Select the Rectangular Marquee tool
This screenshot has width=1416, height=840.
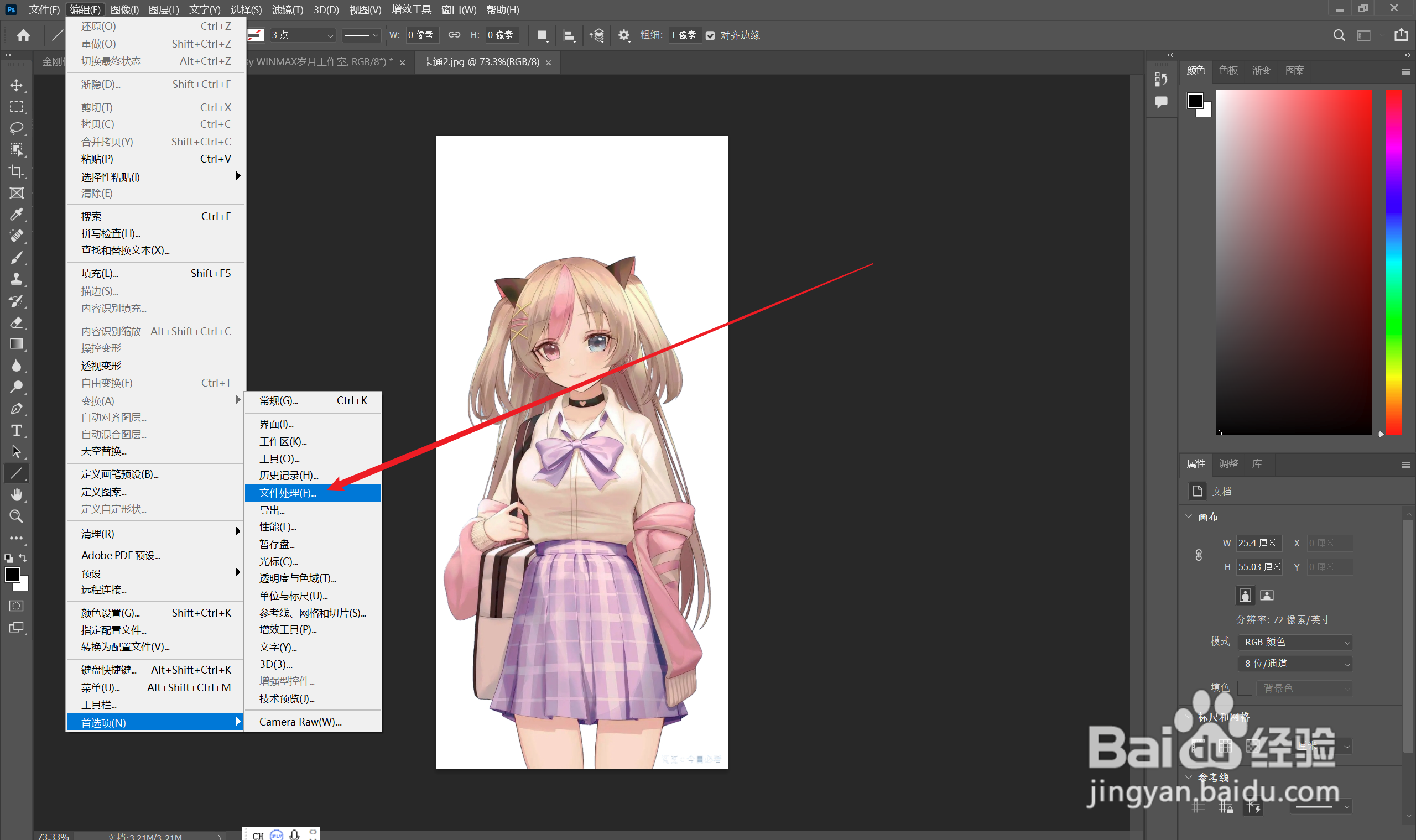17,106
